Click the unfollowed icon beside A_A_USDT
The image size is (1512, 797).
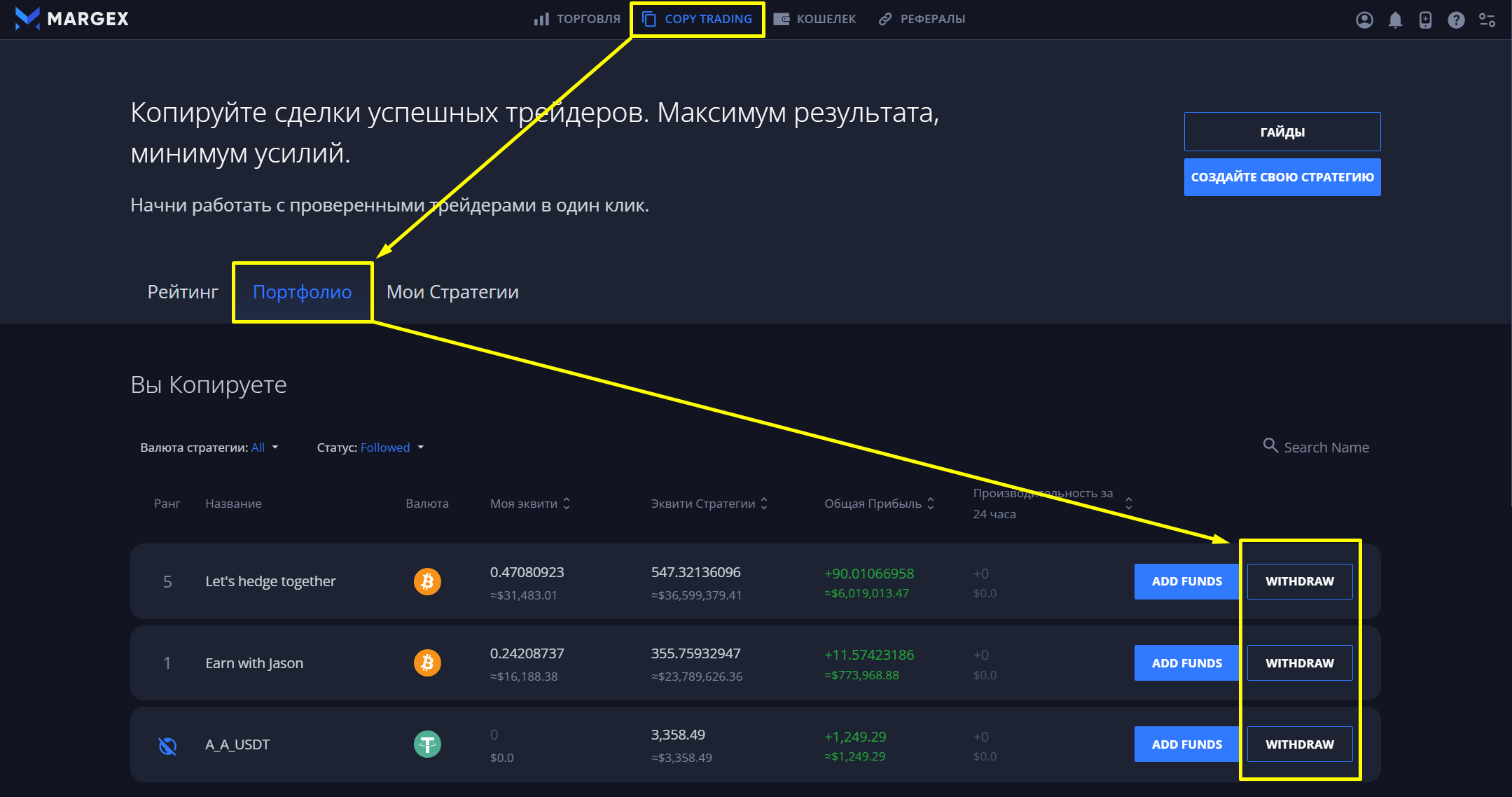coord(167,746)
